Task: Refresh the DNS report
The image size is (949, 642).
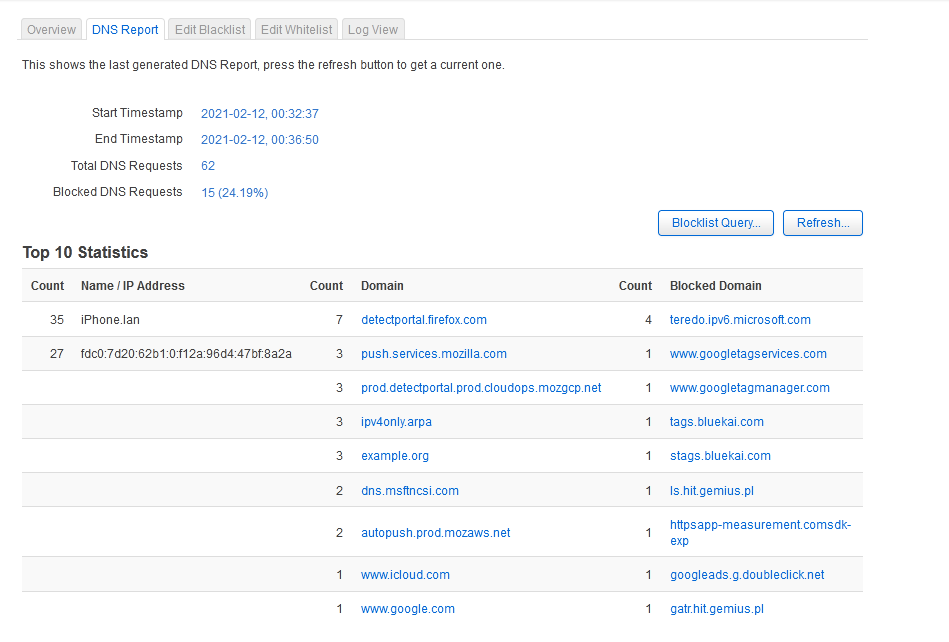Action: [x=823, y=223]
